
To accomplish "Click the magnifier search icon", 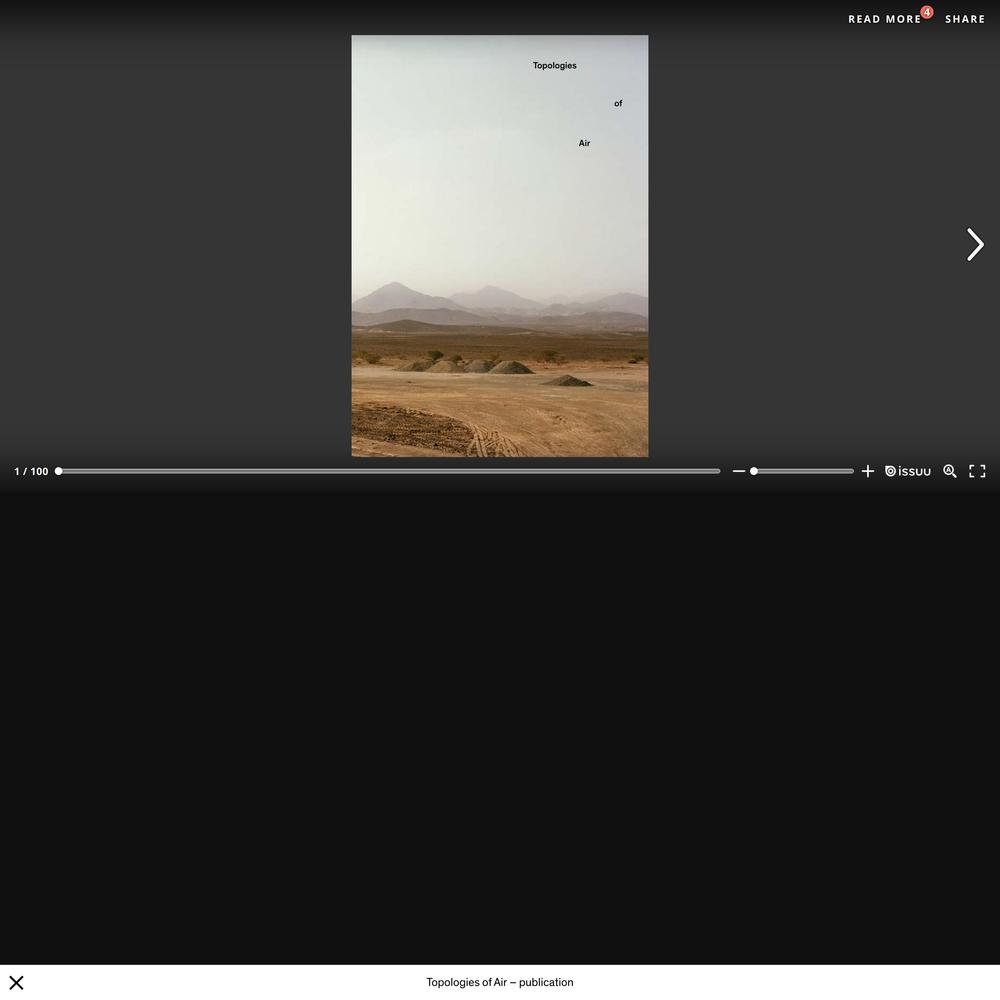I will pos(950,471).
